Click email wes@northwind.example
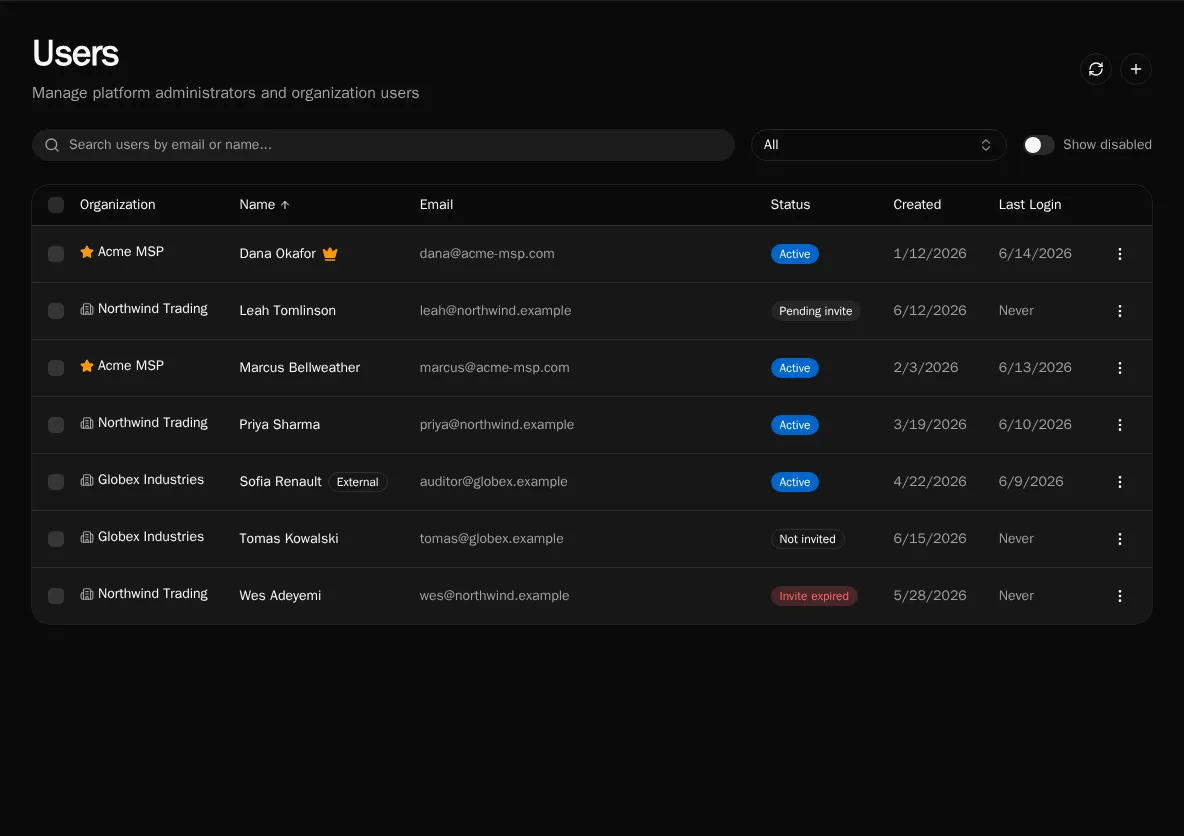Viewport: 1184px width, 836px height. tap(495, 596)
